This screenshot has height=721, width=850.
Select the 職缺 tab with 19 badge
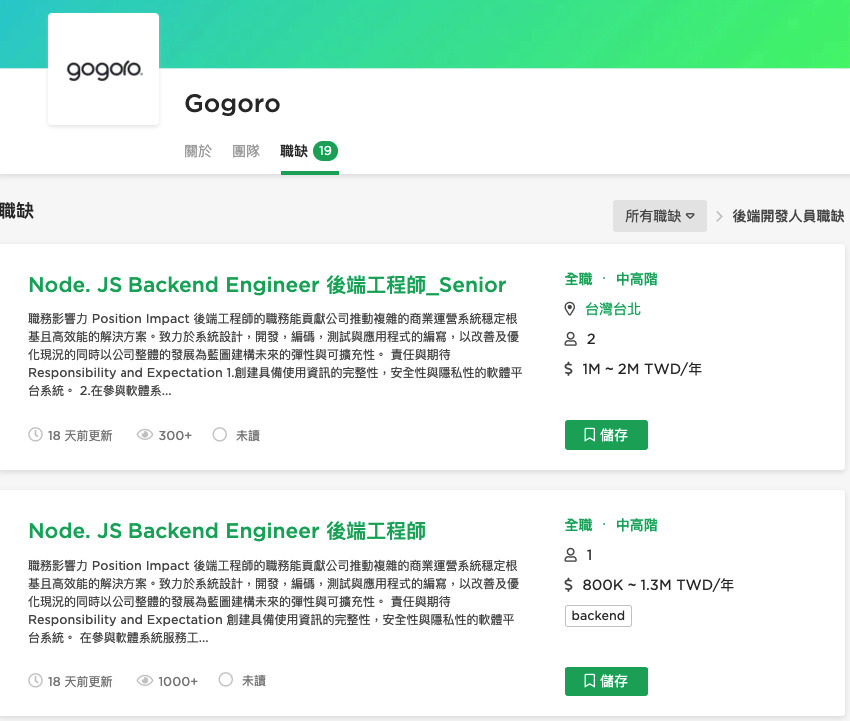pos(309,151)
